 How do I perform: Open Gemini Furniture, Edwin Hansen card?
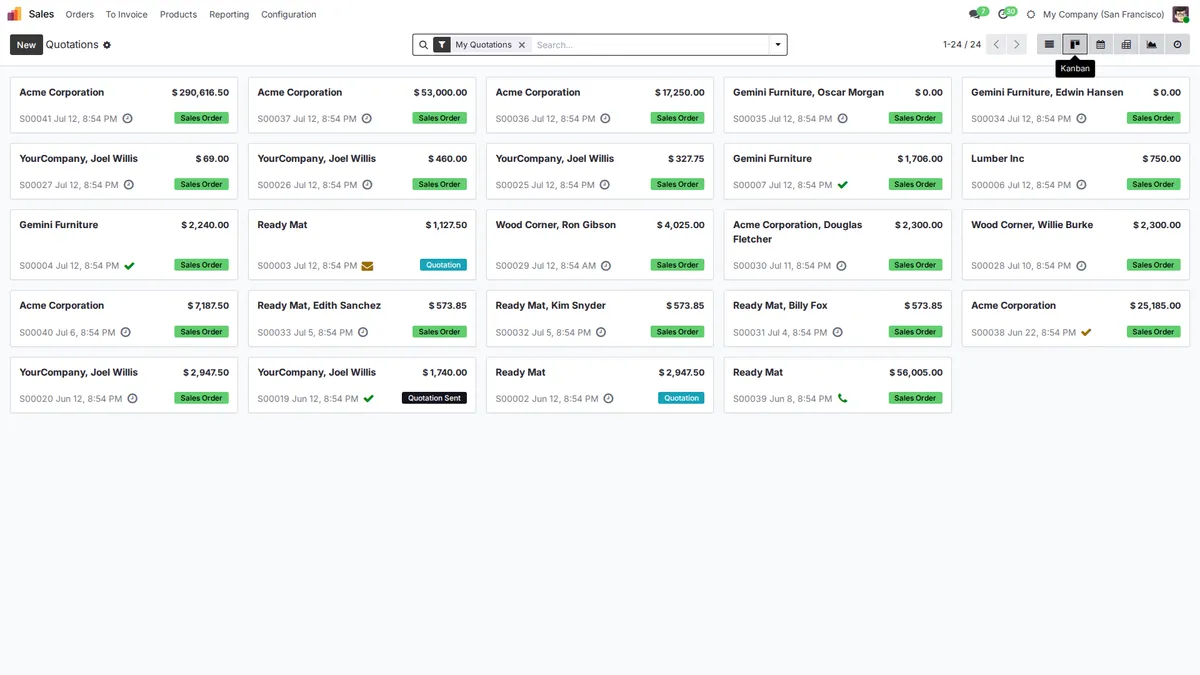coord(1076,105)
